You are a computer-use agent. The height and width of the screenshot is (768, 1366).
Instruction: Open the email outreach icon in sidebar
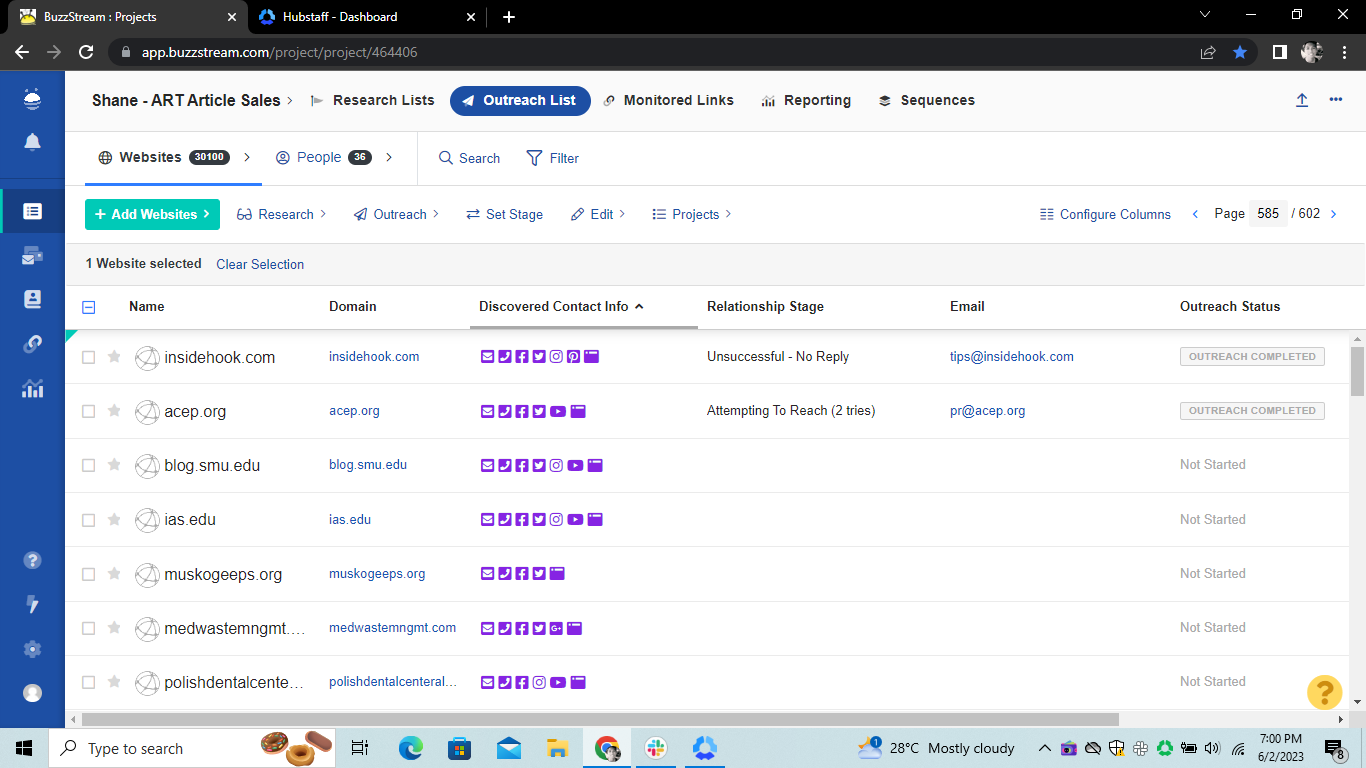[32, 255]
